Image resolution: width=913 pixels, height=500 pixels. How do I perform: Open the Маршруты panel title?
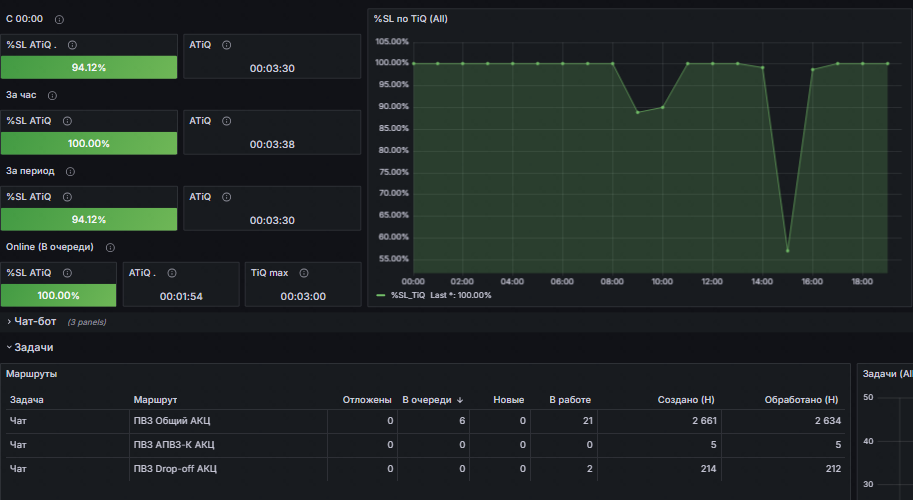(x=31, y=374)
